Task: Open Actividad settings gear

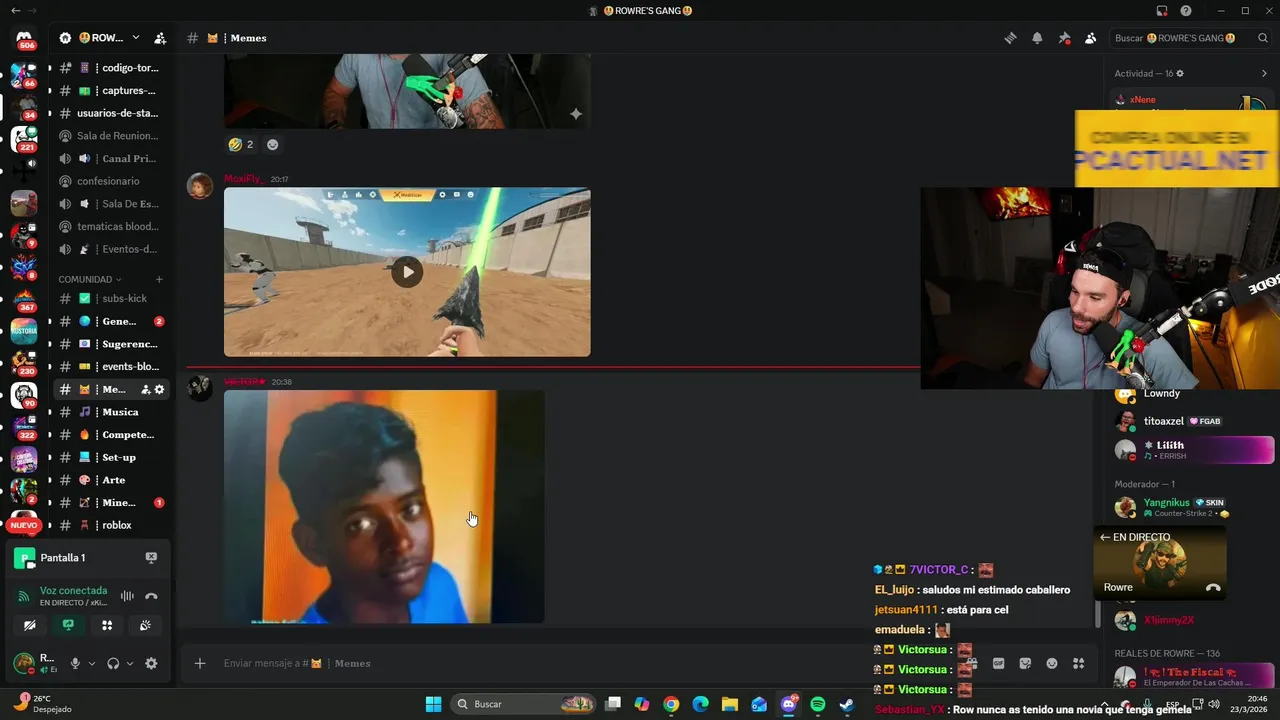Action: click(x=1180, y=73)
